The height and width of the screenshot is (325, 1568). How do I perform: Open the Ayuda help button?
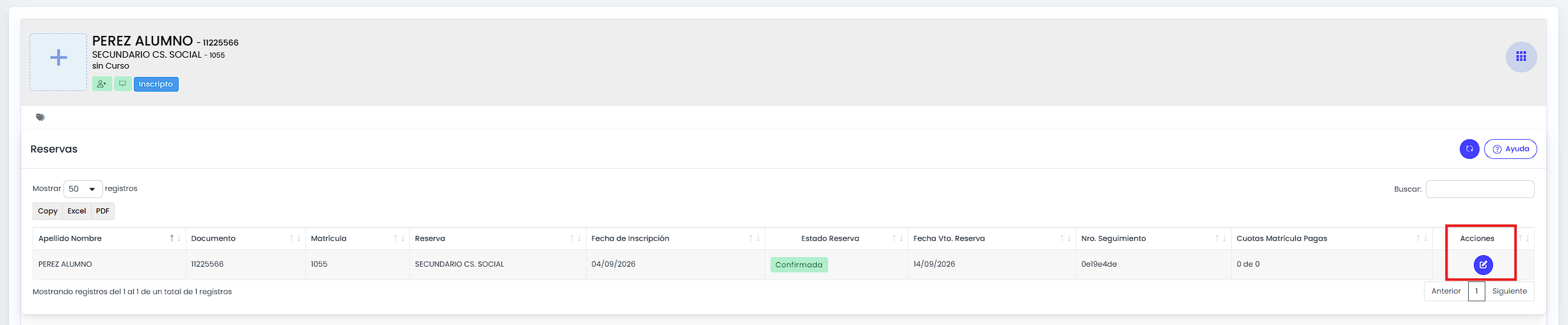coord(1510,149)
